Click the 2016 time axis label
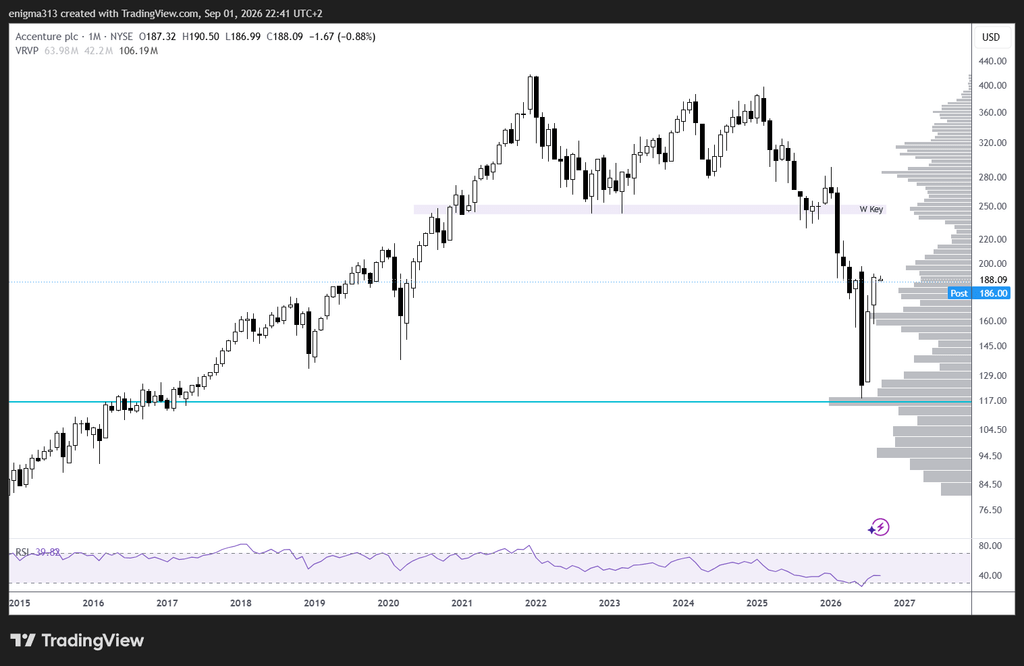Image resolution: width=1024 pixels, height=666 pixels. point(93,603)
